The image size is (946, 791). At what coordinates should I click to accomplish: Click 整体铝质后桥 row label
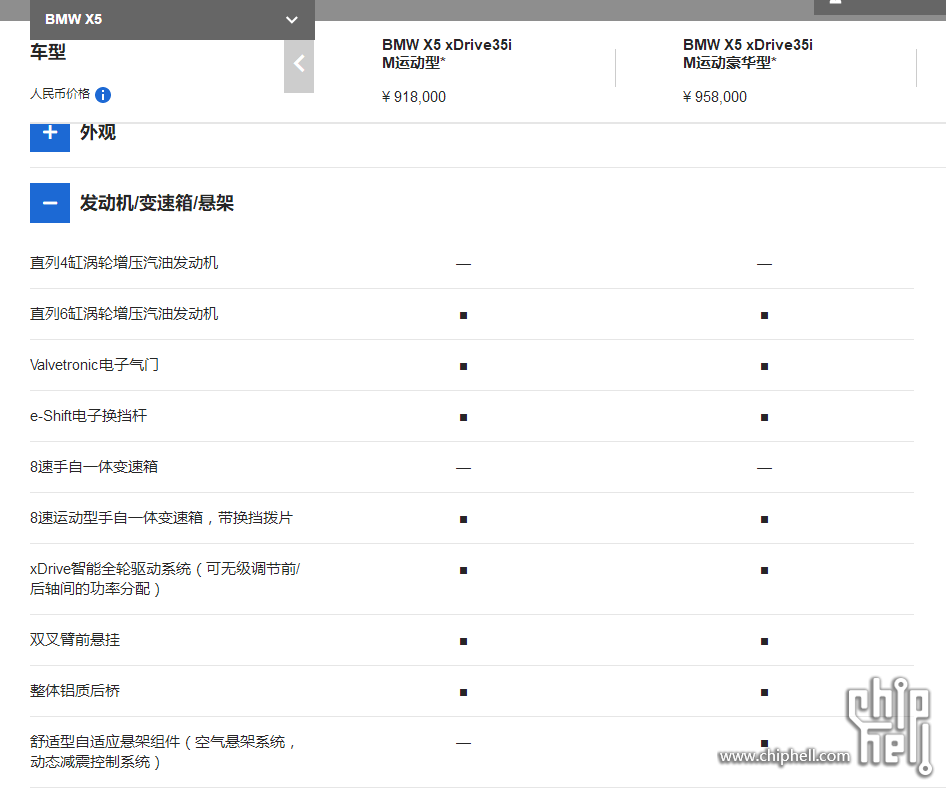pyautogui.click(x=75, y=691)
